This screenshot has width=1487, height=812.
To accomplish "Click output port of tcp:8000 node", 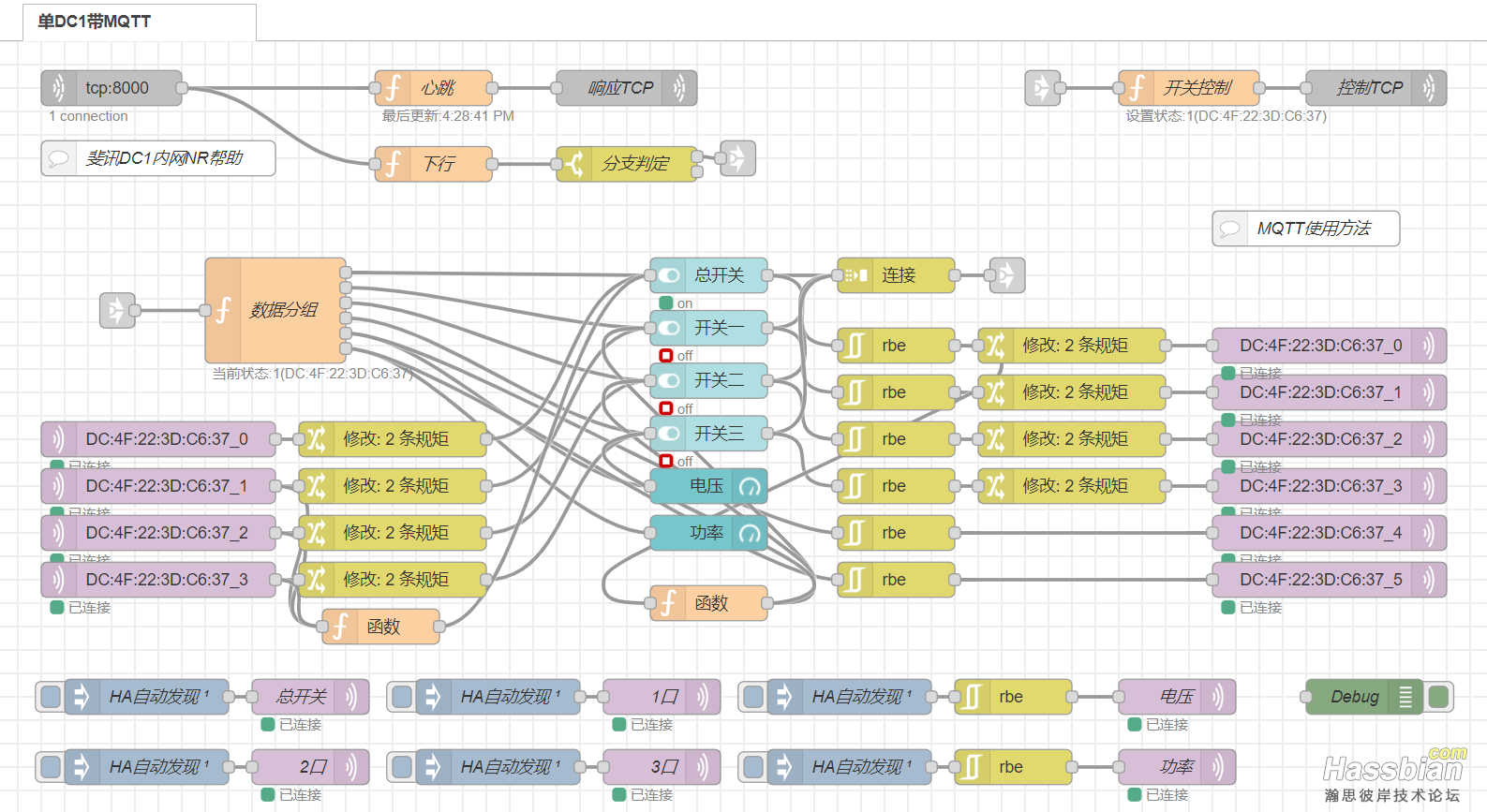I will point(182,88).
